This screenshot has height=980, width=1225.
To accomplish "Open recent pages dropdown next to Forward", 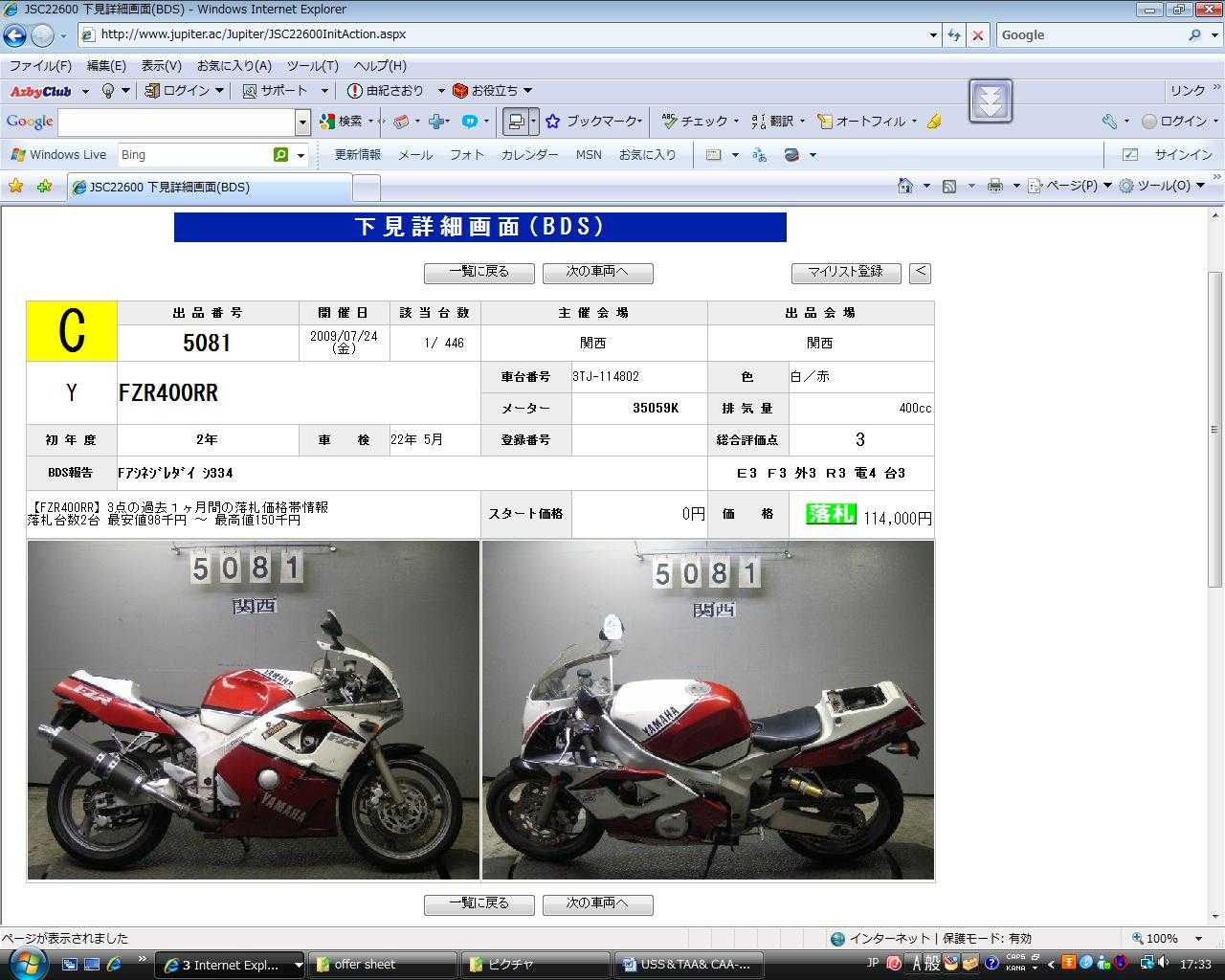I will pyautogui.click(x=63, y=35).
